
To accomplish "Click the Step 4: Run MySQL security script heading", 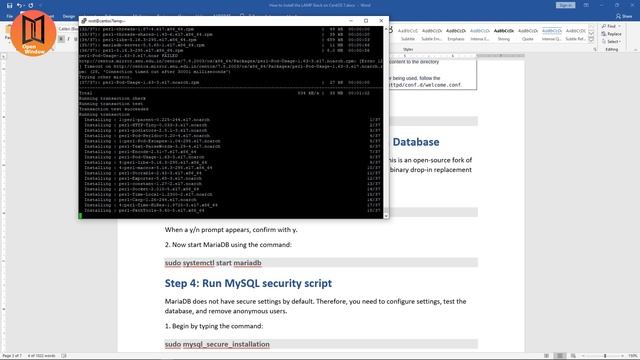I will pyautogui.click(x=248, y=283).
